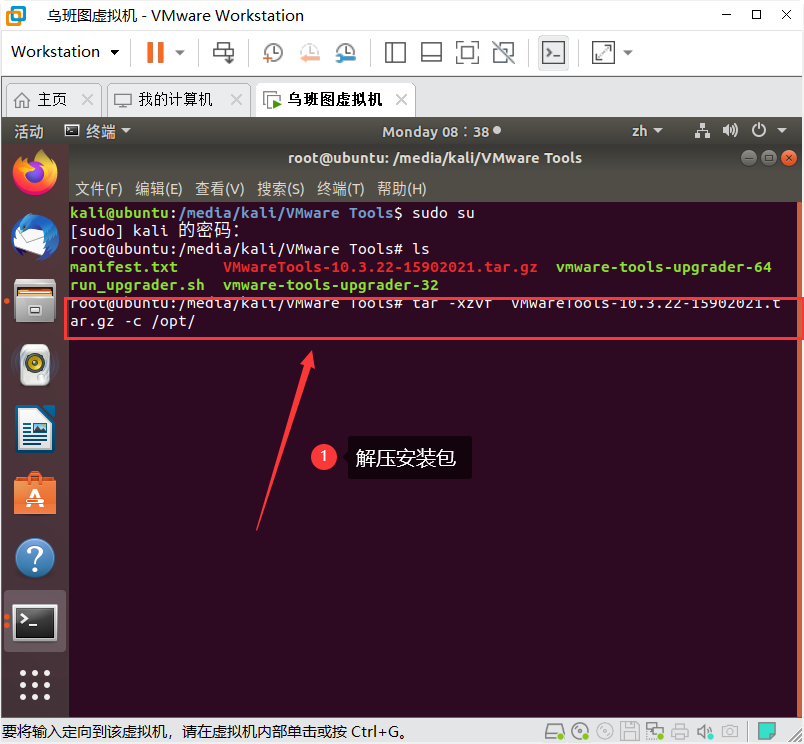This screenshot has width=804, height=744.
Task: Click run_upgrader.sh in terminal output
Action: 137,285
